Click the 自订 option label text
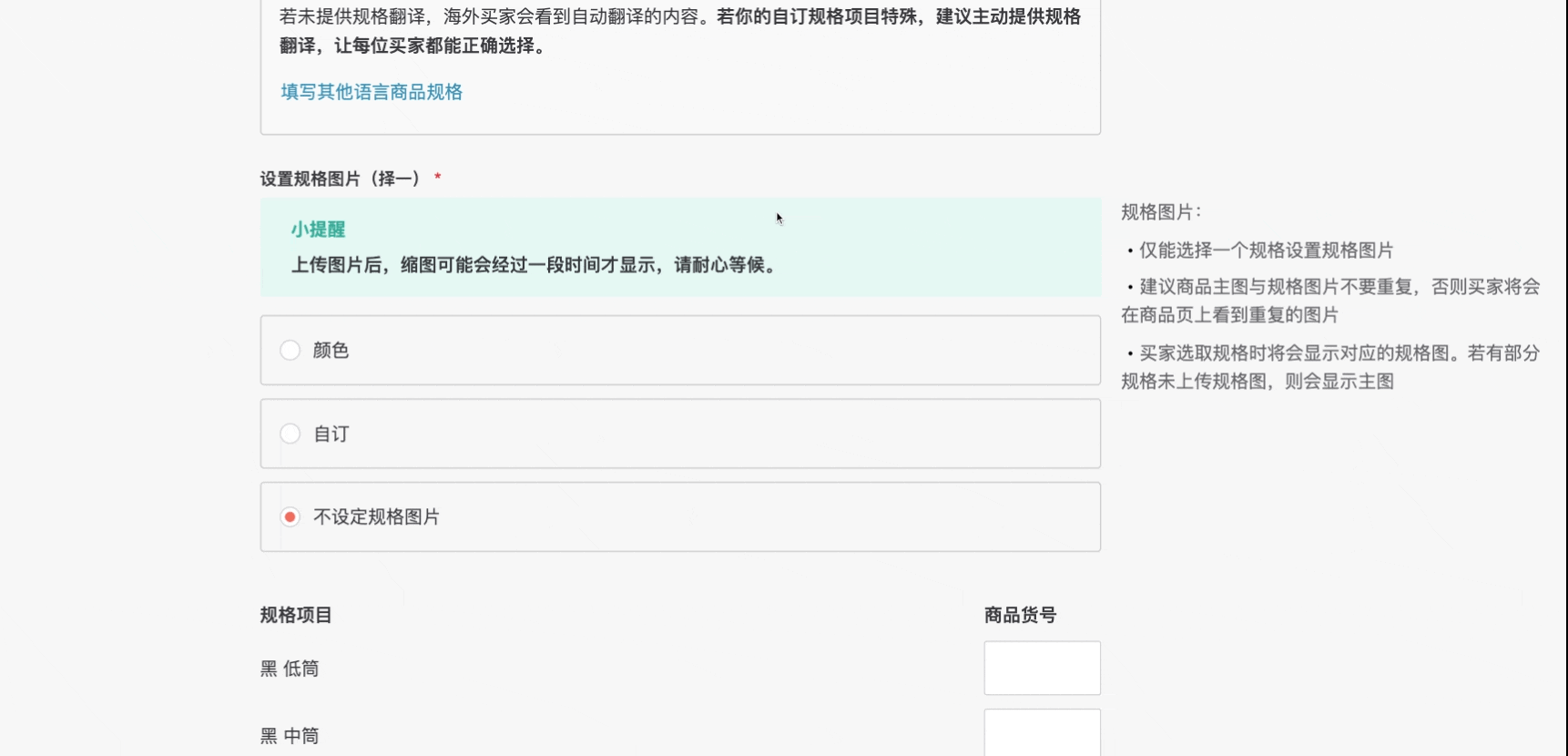 tap(331, 434)
